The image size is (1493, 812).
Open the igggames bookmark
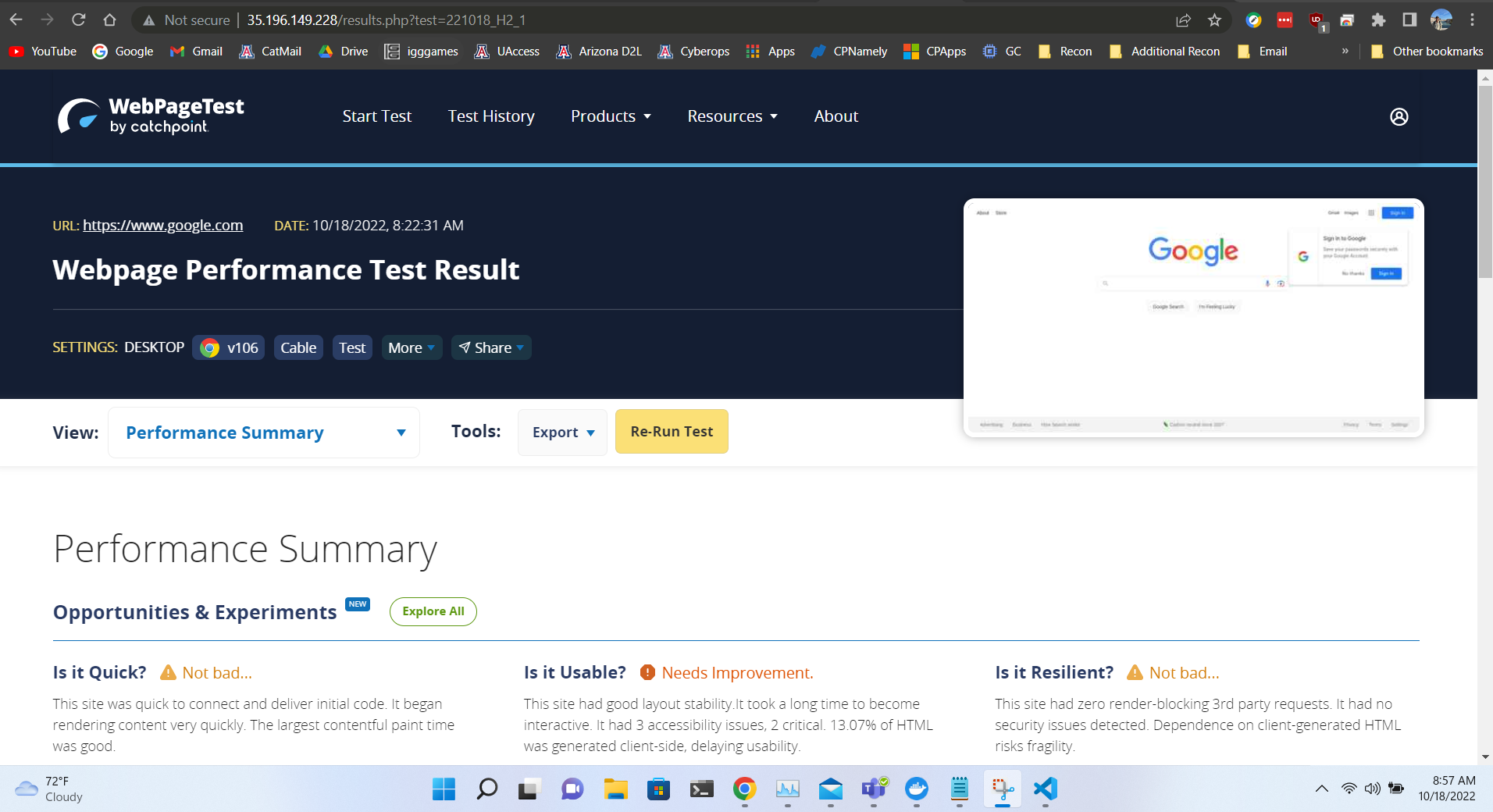(x=422, y=52)
